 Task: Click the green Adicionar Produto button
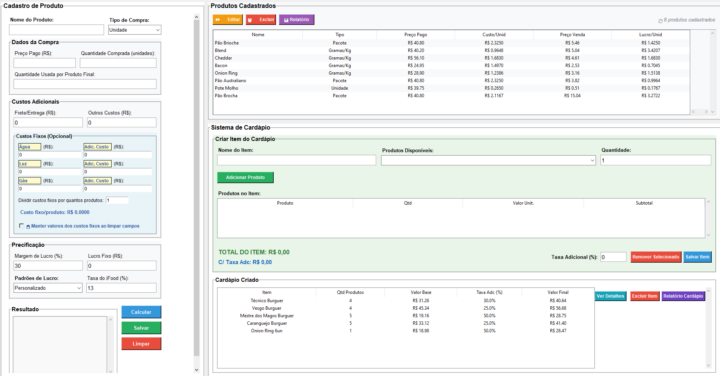pos(245,177)
